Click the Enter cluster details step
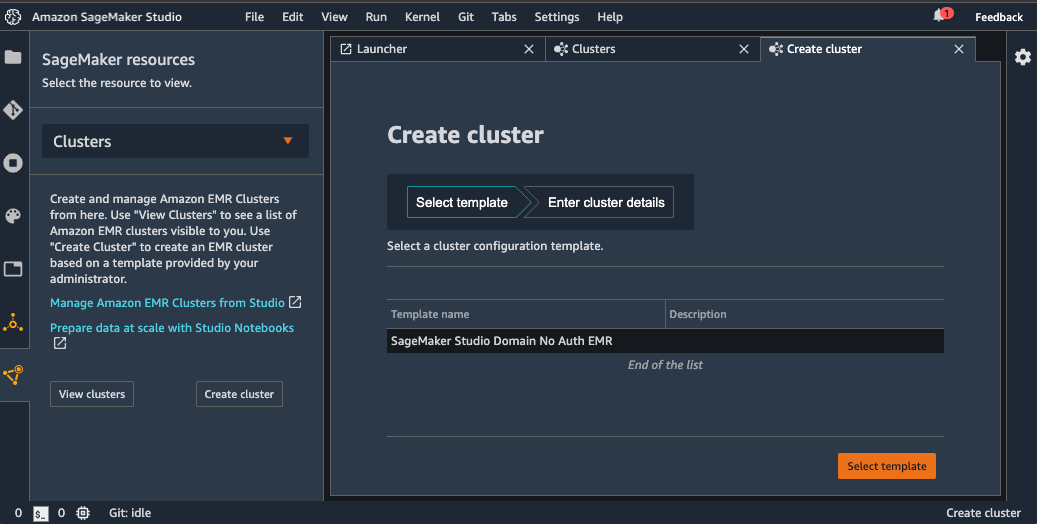The height and width of the screenshot is (524, 1037). [x=606, y=202]
